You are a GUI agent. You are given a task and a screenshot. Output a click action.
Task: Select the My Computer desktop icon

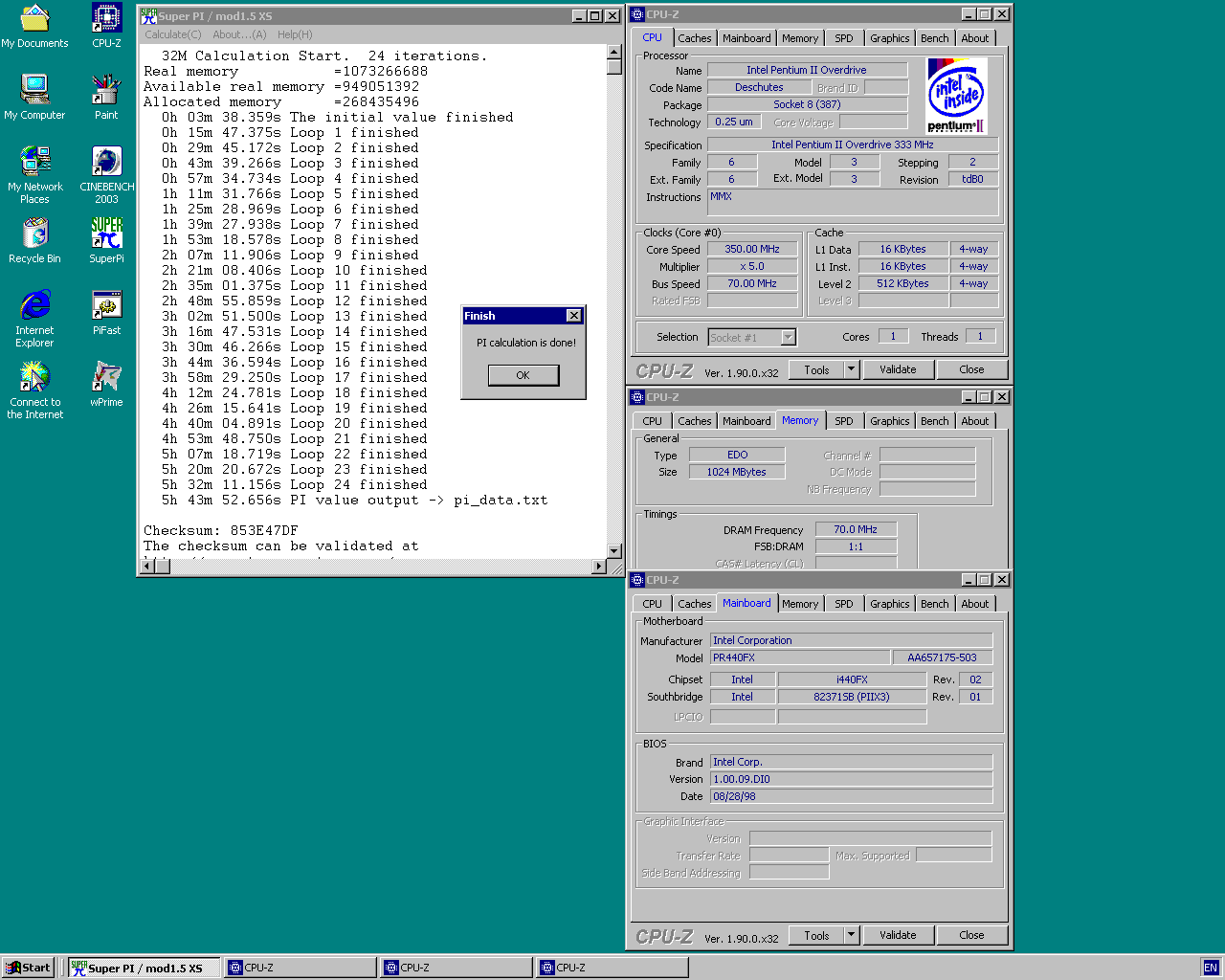pyautogui.click(x=34, y=98)
